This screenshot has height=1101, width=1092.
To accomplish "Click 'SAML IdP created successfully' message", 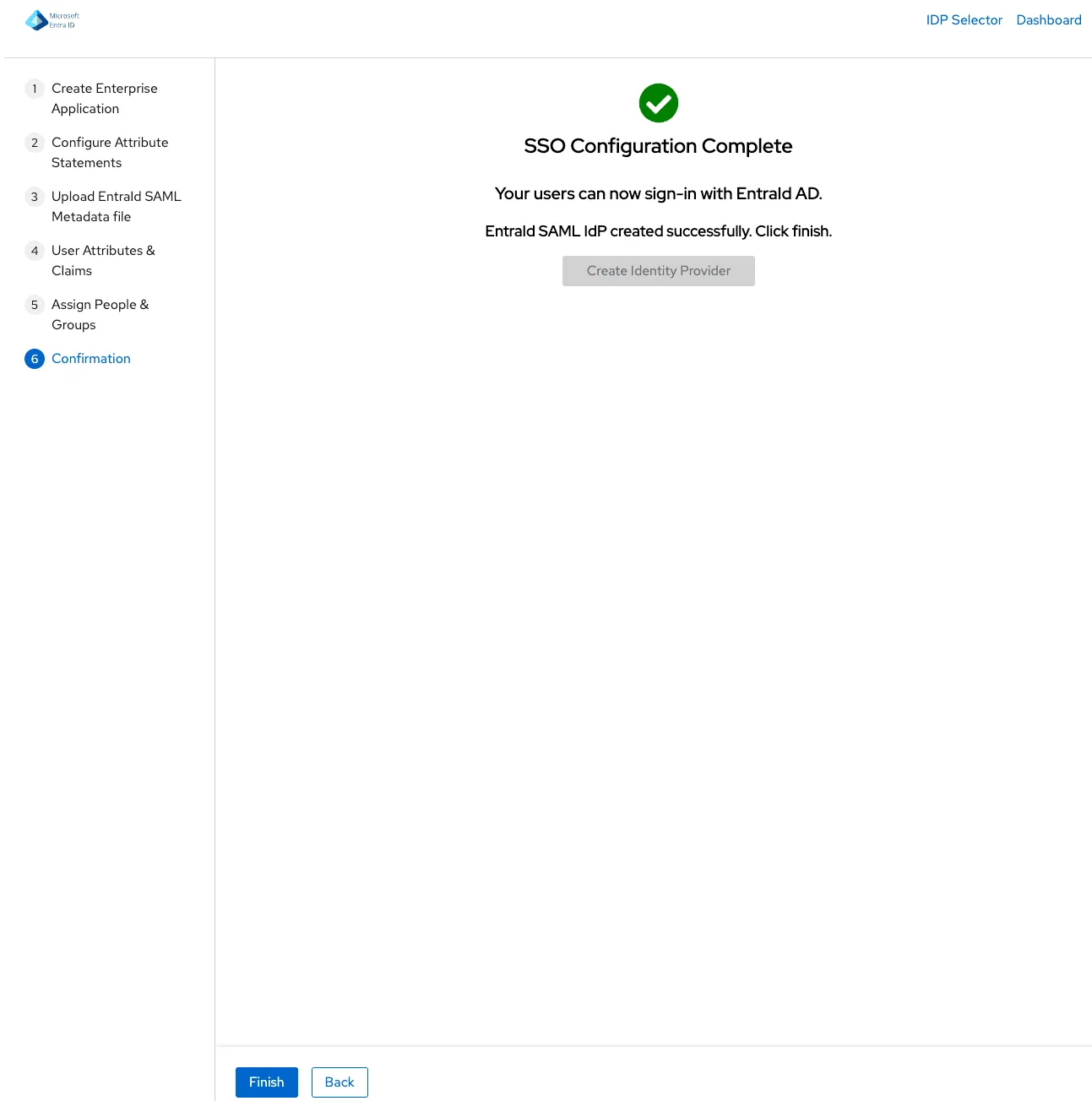I will click(x=659, y=231).
